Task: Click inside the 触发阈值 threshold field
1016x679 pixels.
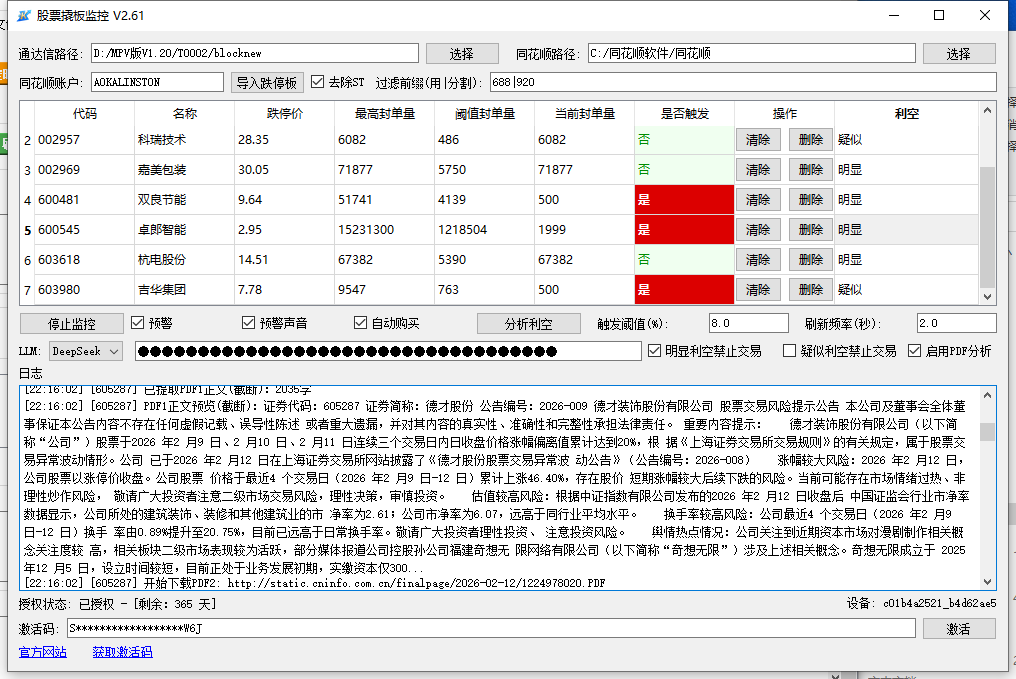Action: (748, 322)
